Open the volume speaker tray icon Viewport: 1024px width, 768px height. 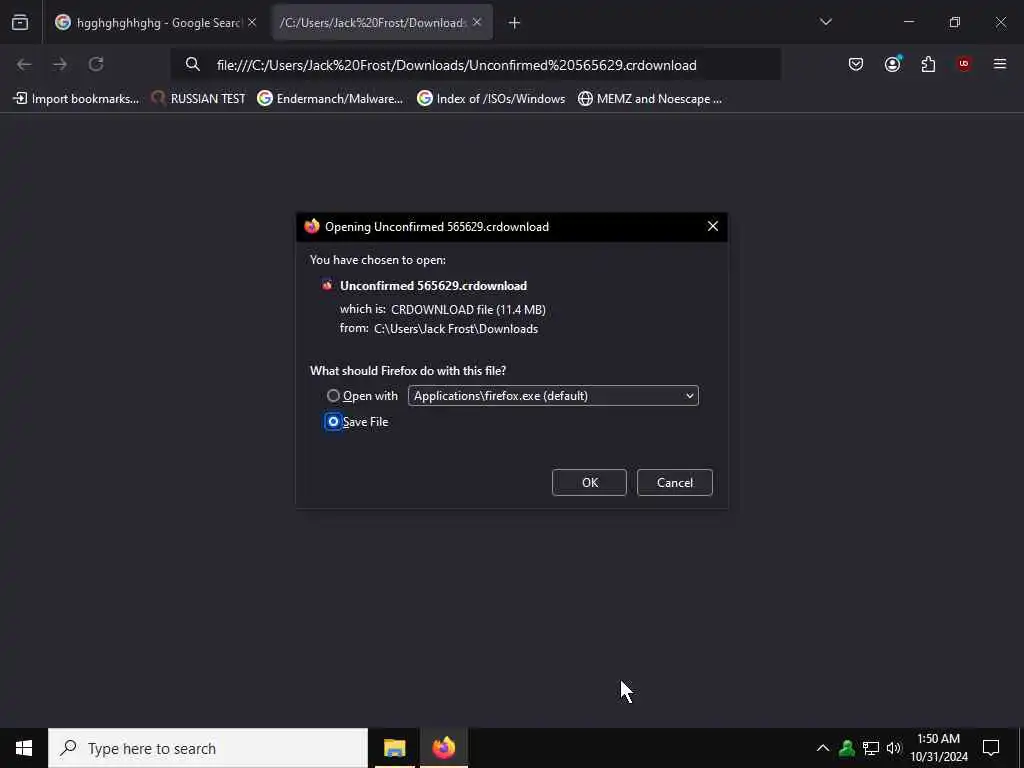tap(893, 748)
